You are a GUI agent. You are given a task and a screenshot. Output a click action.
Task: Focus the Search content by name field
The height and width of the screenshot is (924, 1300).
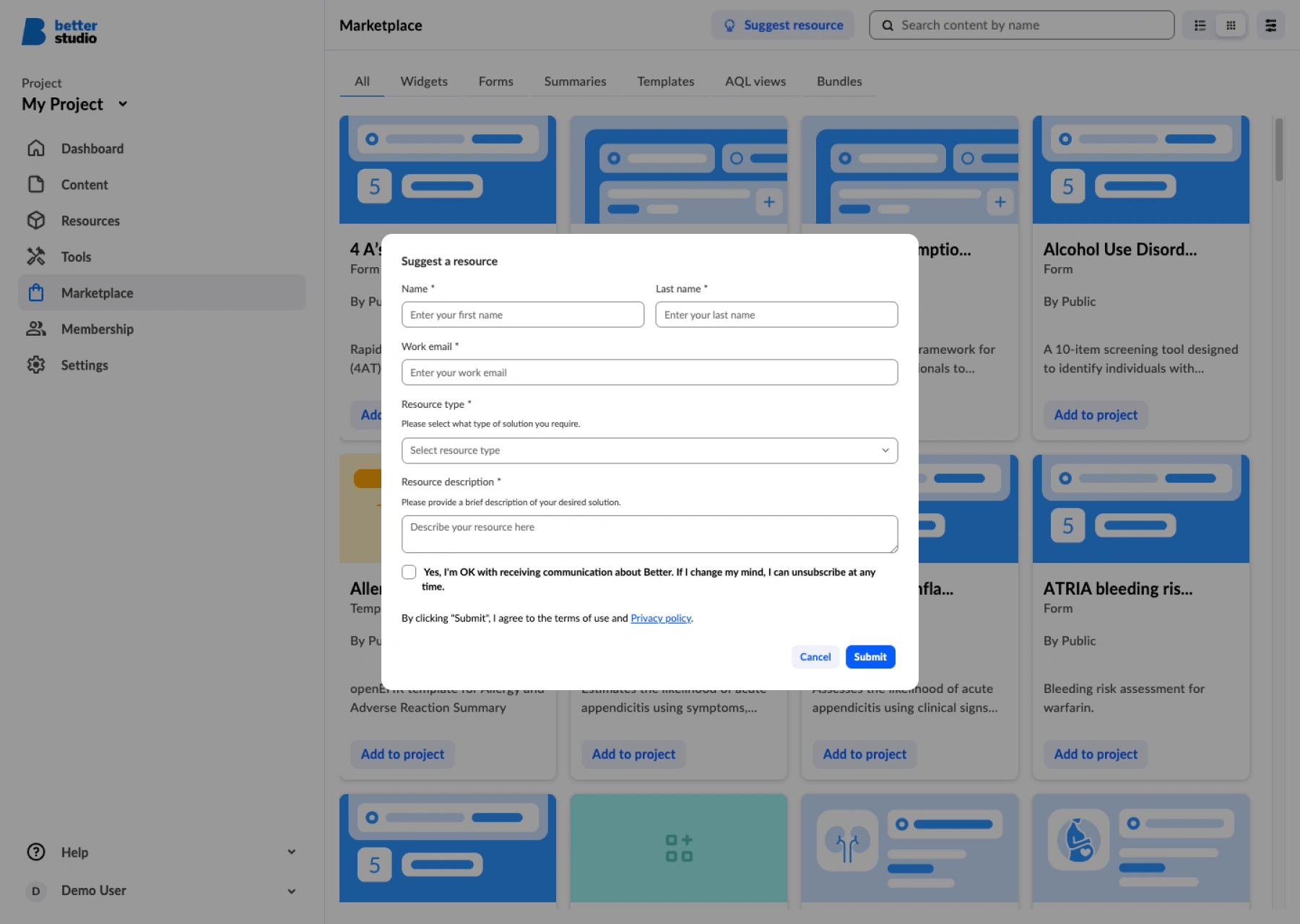point(1022,25)
